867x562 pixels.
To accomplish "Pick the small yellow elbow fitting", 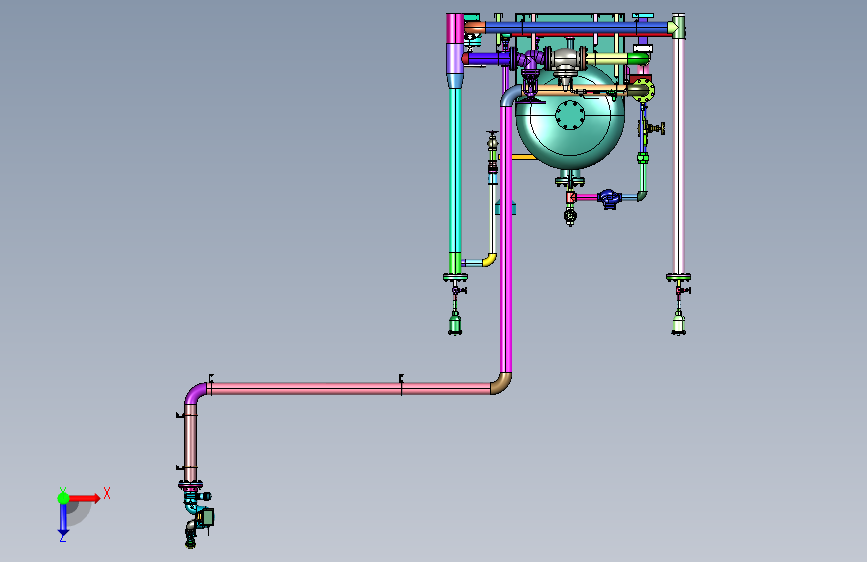I will click(x=489, y=259).
